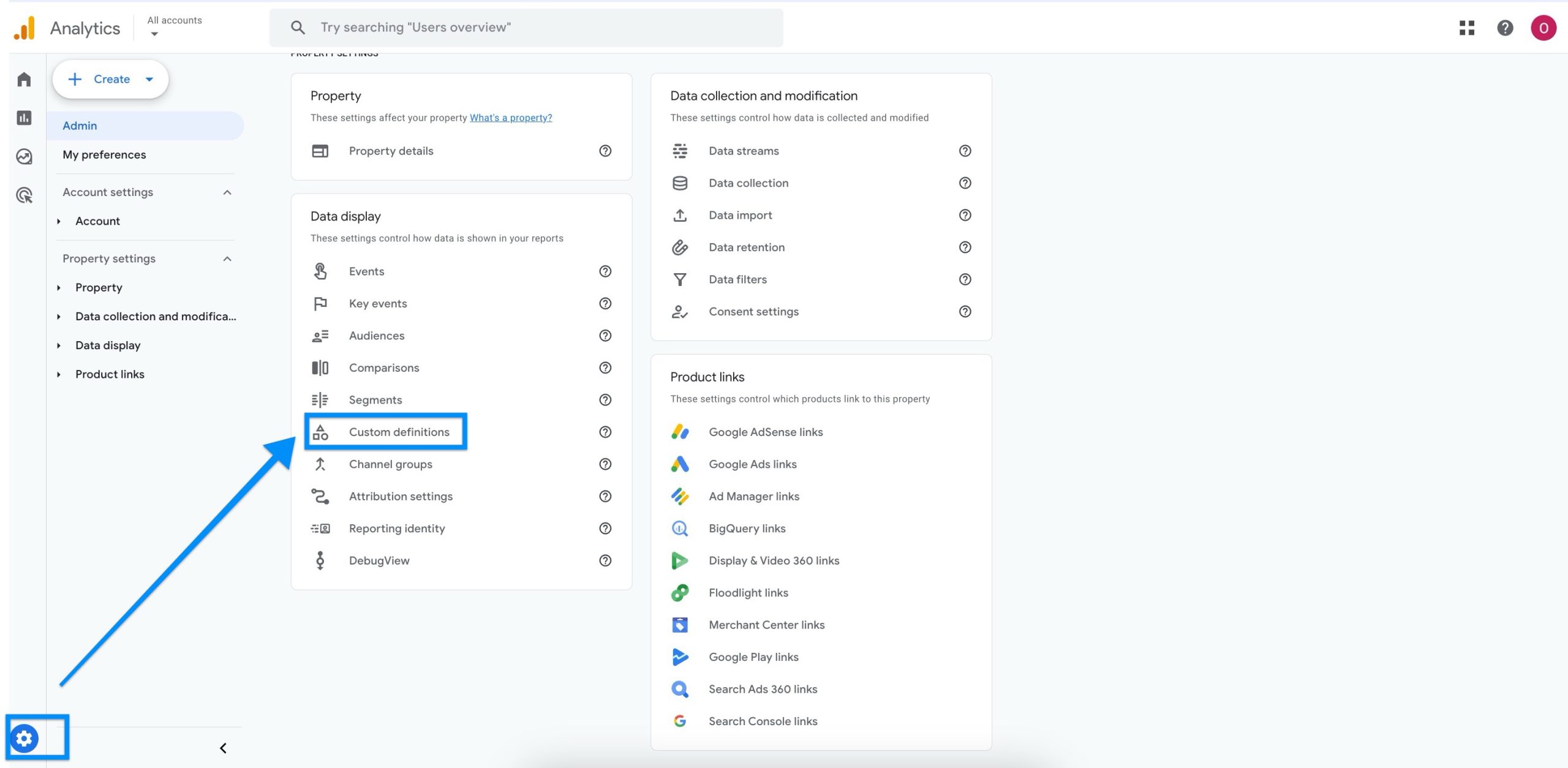The width and height of the screenshot is (1568, 768).
Task: Open Custom definitions
Action: click(399, 432)
